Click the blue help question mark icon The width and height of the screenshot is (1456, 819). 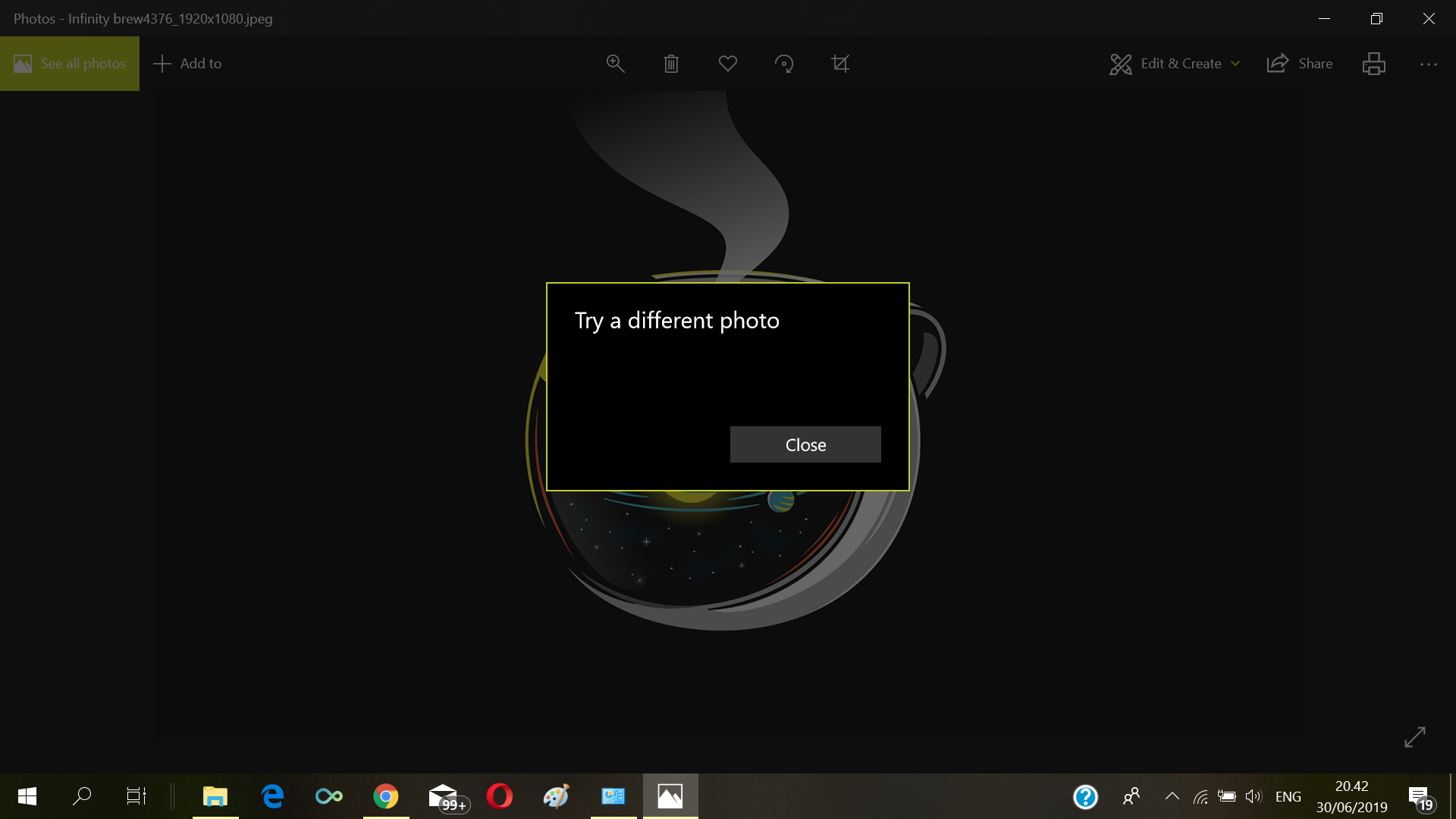point(1086,796)
